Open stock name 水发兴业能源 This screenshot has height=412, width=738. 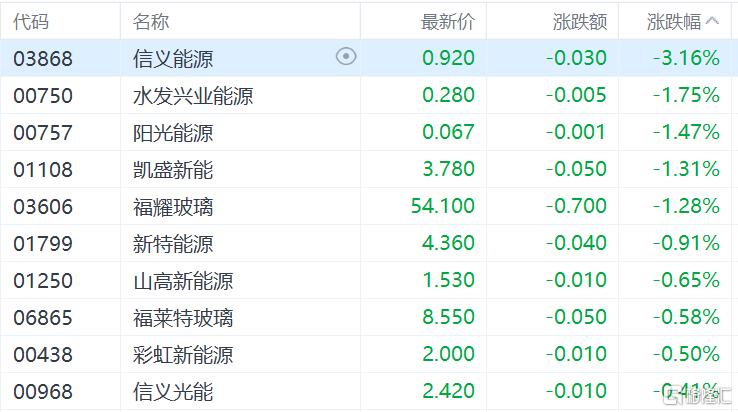(193, 96)
